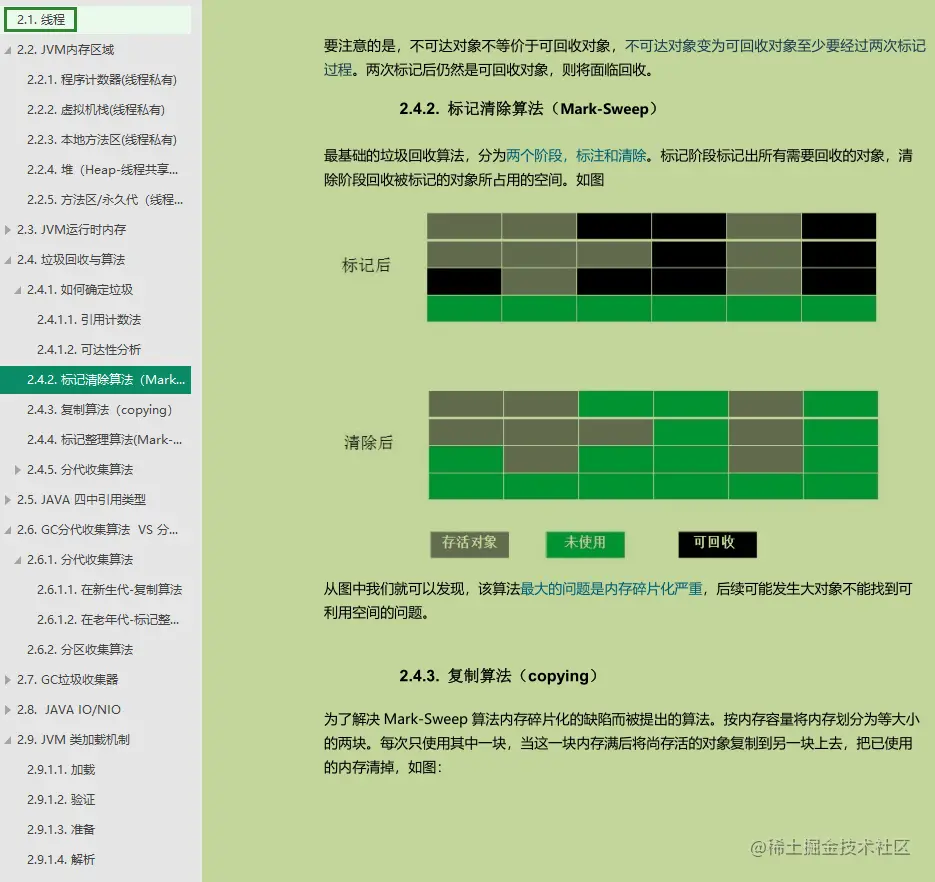Screen dimensions: 935x882
Task: Collapse the 2.4. 垃圾回收与算法 triangle
Action: coord(8,260)
